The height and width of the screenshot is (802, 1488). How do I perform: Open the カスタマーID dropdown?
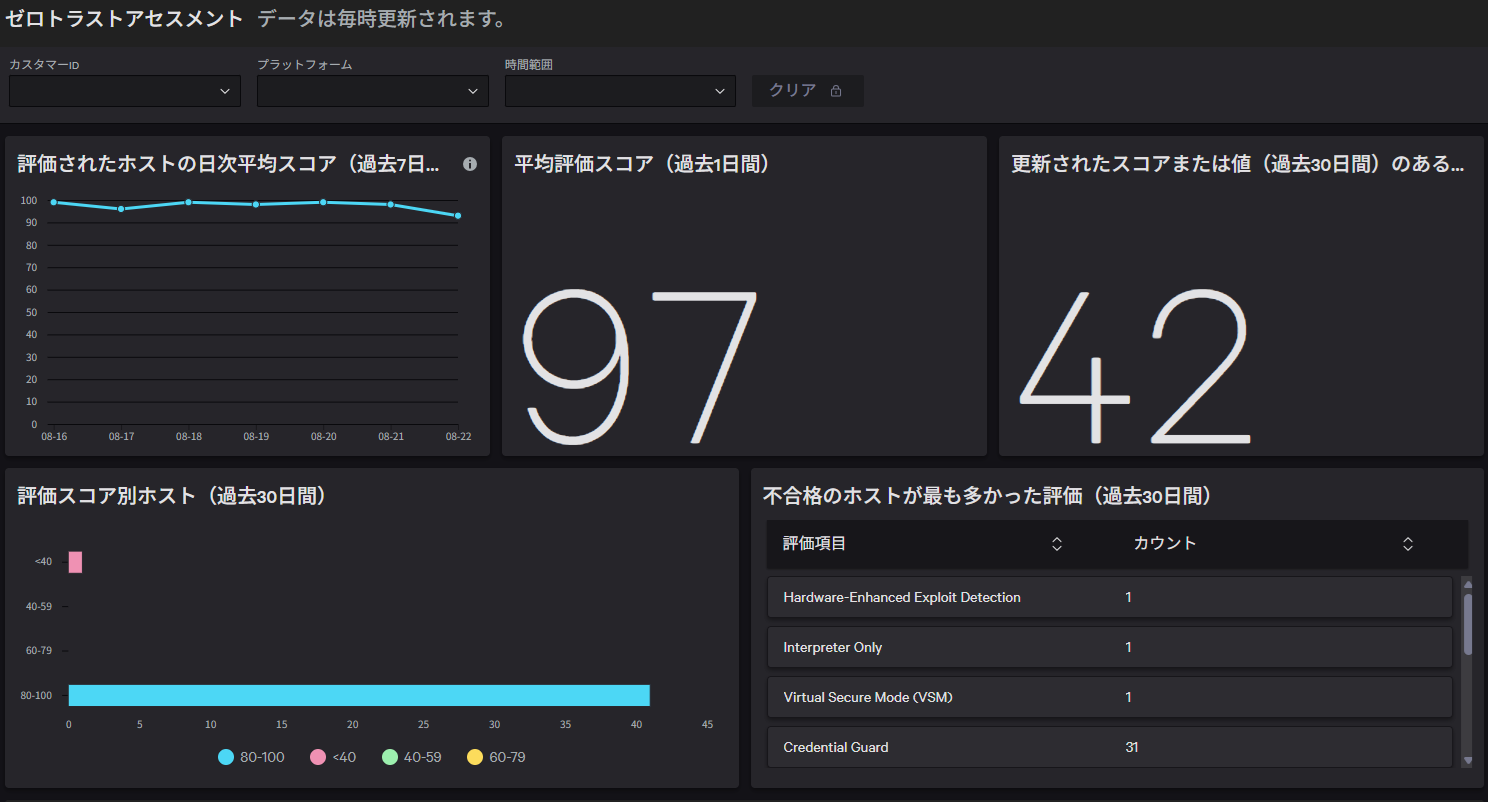[125, 91]
